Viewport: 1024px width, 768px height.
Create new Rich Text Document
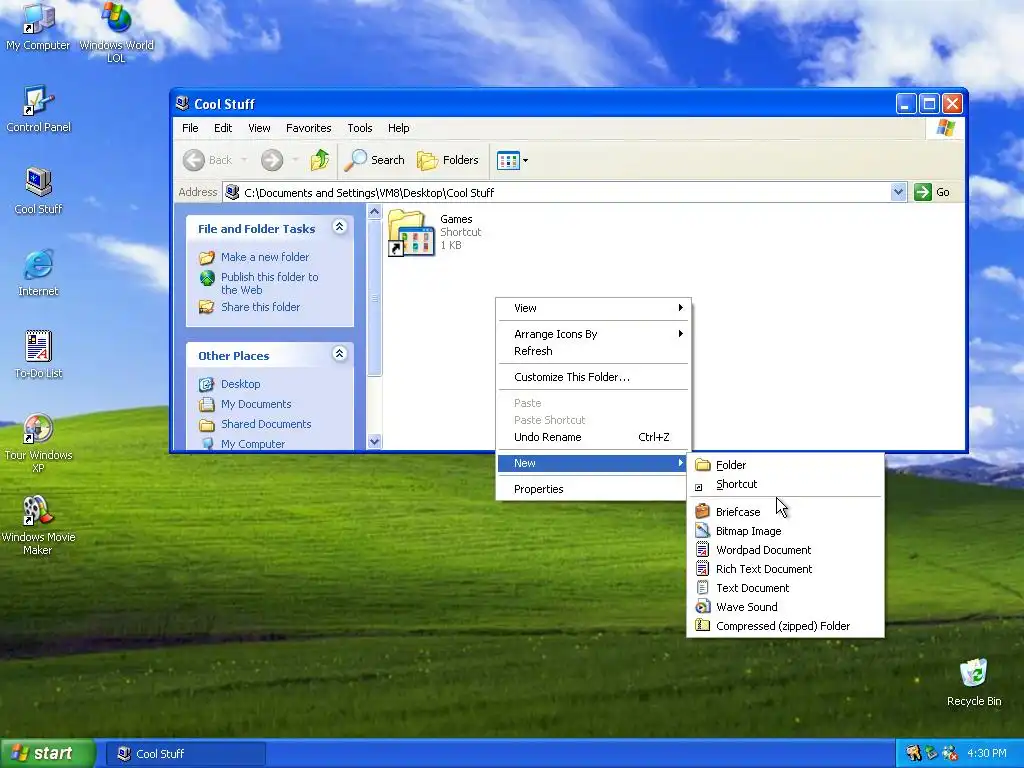[x=786, y=569]
